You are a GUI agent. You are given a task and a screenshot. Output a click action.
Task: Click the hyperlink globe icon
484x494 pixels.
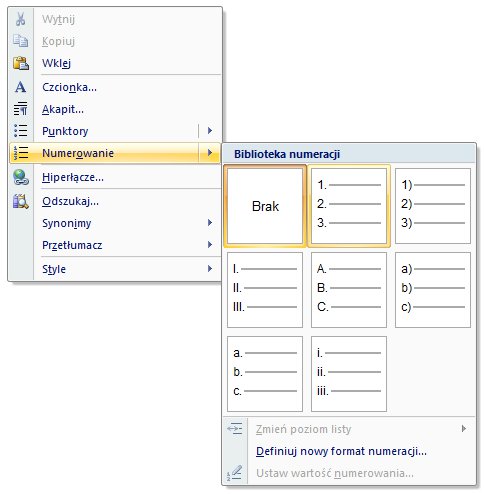point(21,177)
